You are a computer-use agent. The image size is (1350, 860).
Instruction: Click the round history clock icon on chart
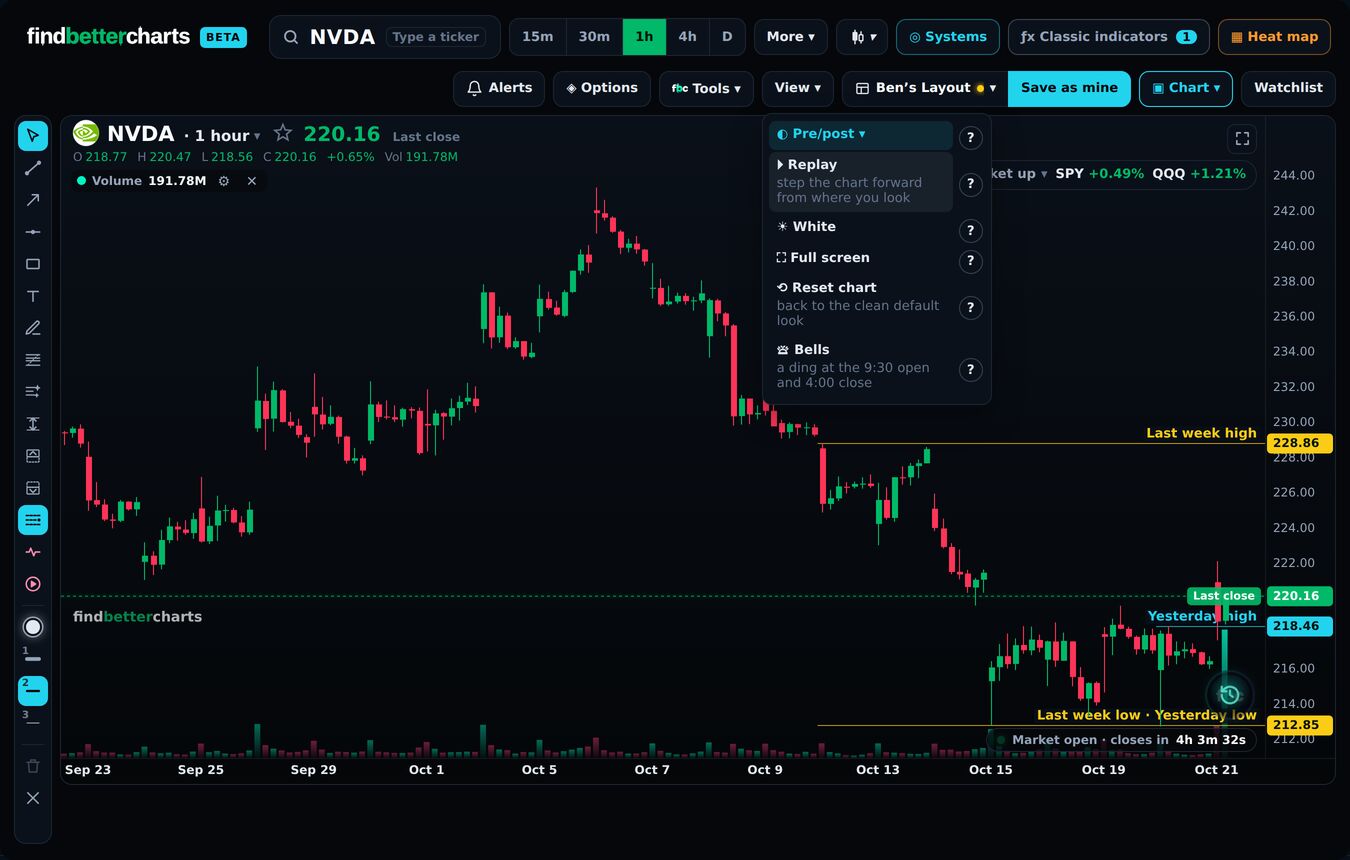pyautogui.click(x=1229, y=694)
